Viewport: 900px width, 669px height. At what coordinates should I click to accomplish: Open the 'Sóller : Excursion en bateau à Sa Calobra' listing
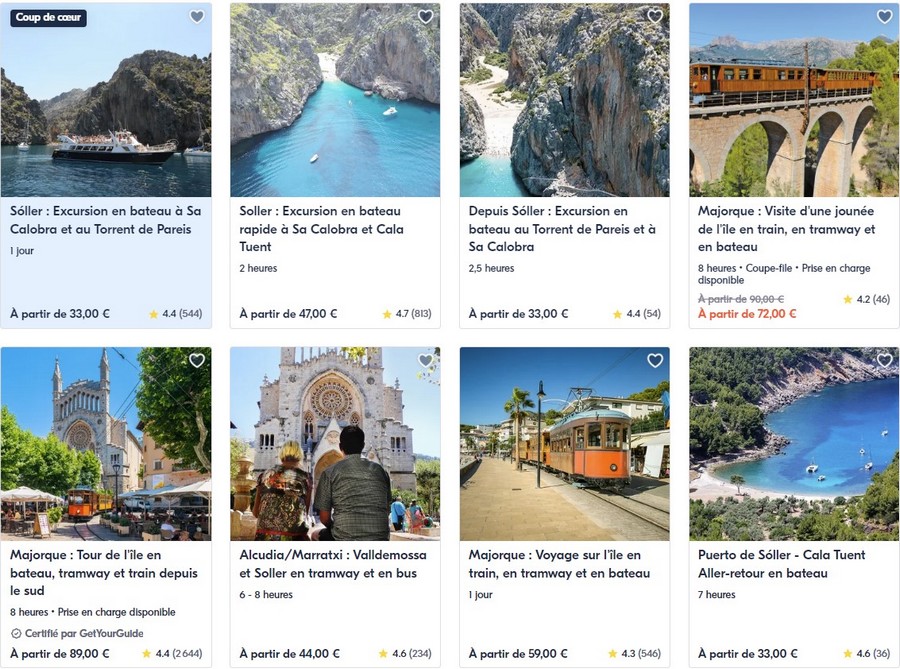pos(104,220)
